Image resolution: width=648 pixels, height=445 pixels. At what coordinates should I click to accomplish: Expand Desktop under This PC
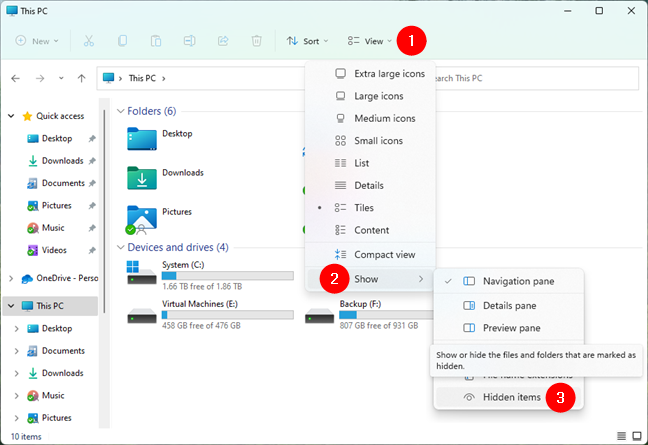[17, 328]
